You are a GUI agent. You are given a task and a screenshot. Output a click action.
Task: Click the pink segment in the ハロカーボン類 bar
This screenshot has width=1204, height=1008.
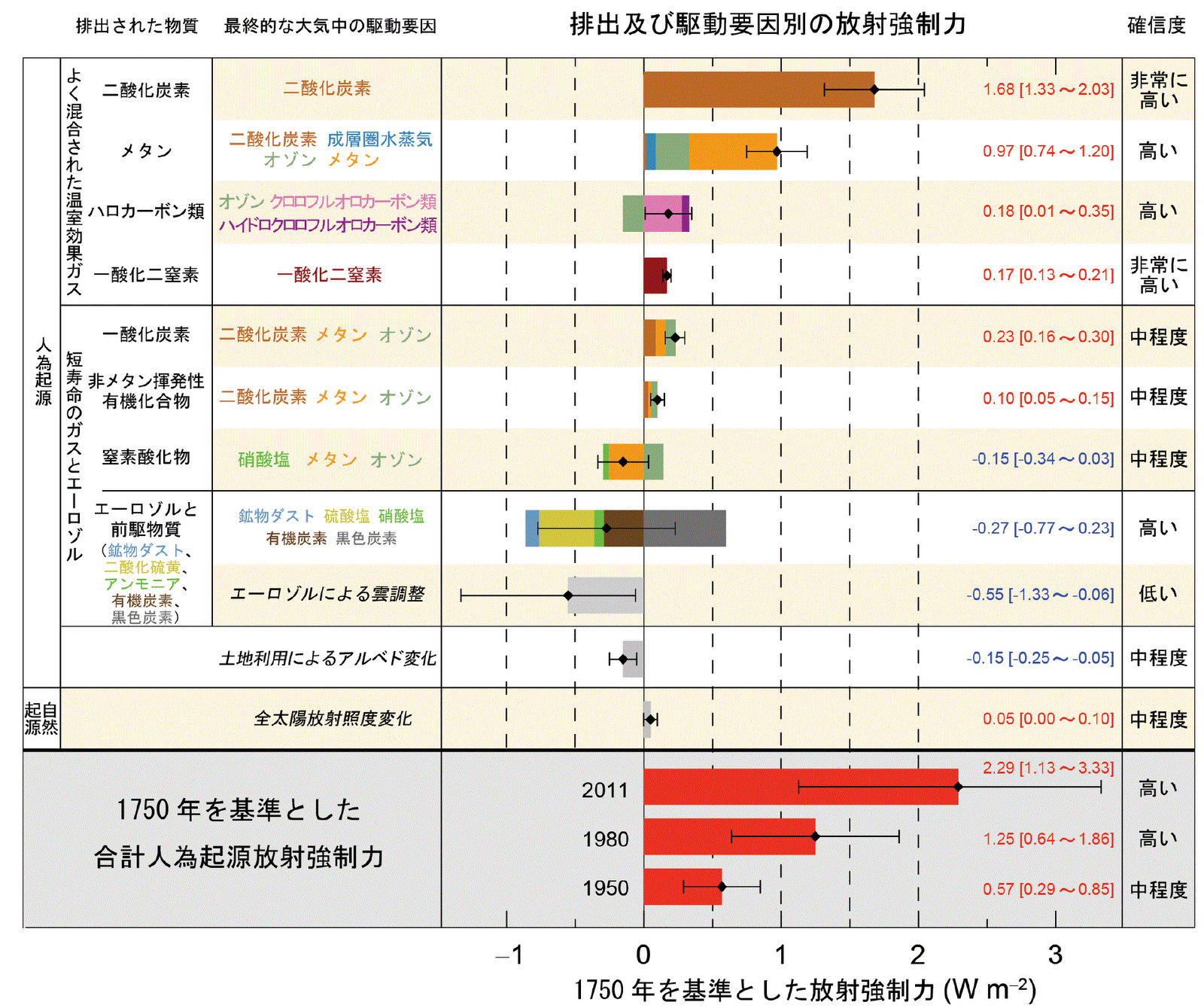pyautogui.click(x=658, y=214)
